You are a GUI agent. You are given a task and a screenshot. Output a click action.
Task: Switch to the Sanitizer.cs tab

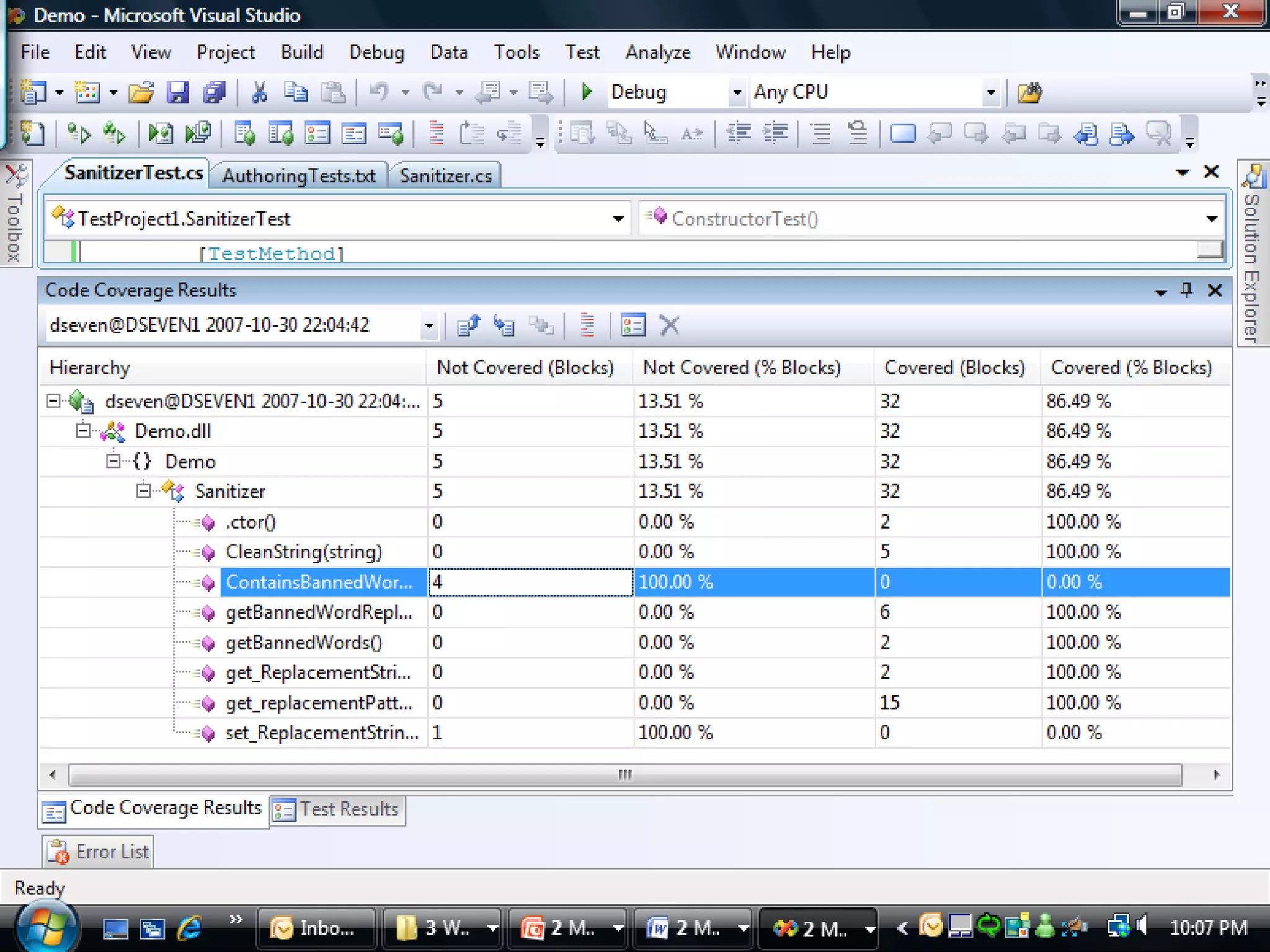pyautogui.click(x=445, y=176)
